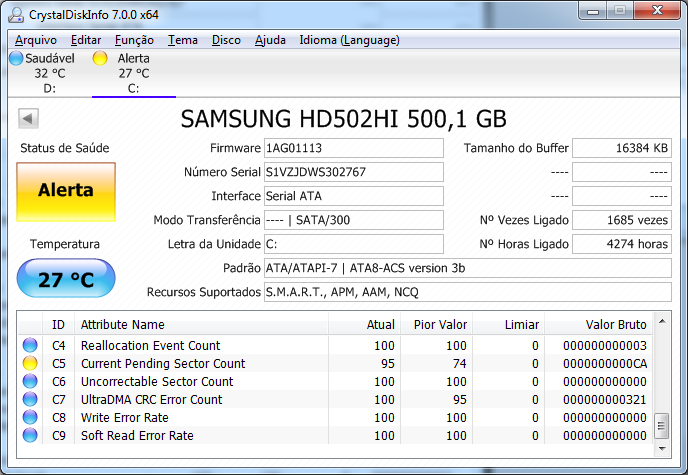Click the buffer size field 16384 KB
Viewport: 688px width, 475px height.
point(622,148)
